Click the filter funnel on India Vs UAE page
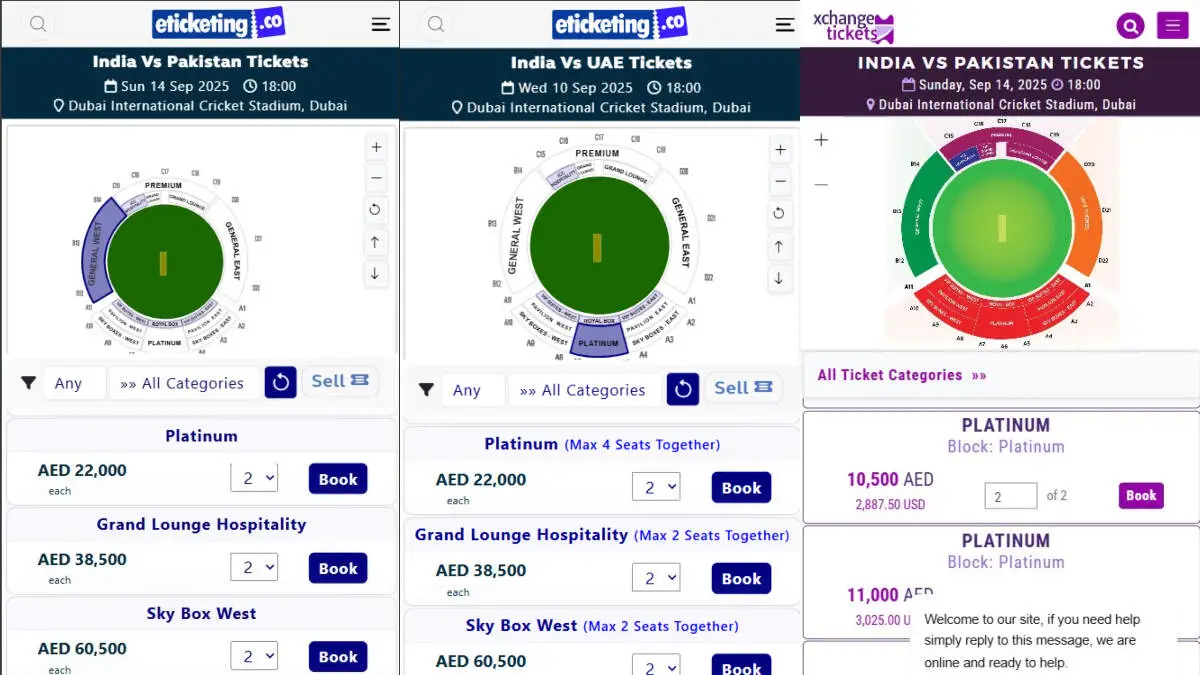1200x675 pixels. click(x=427, y=389)
